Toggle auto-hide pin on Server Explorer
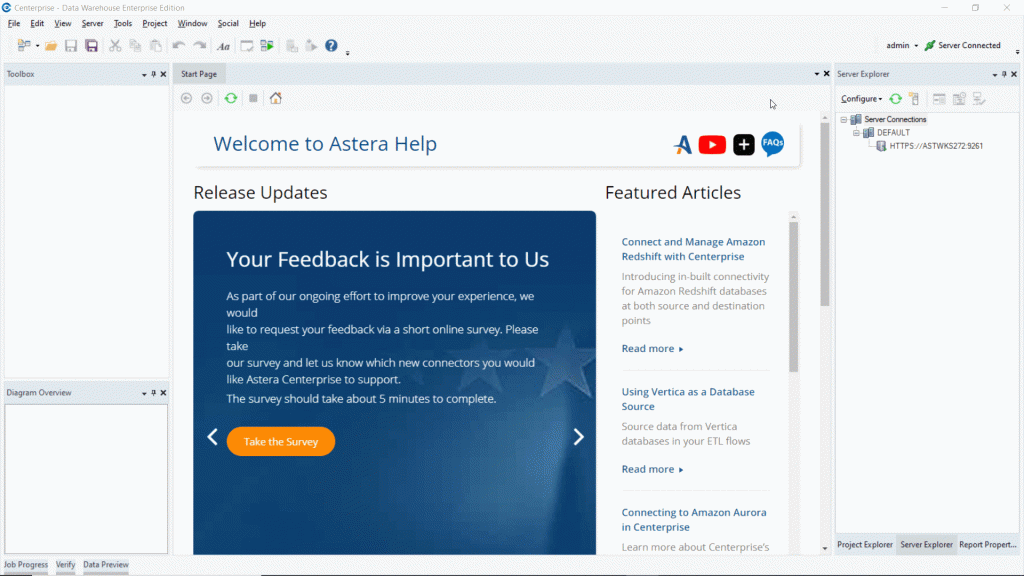The height and width of the screenshot is (576, 1024). tap(1005, 74)
